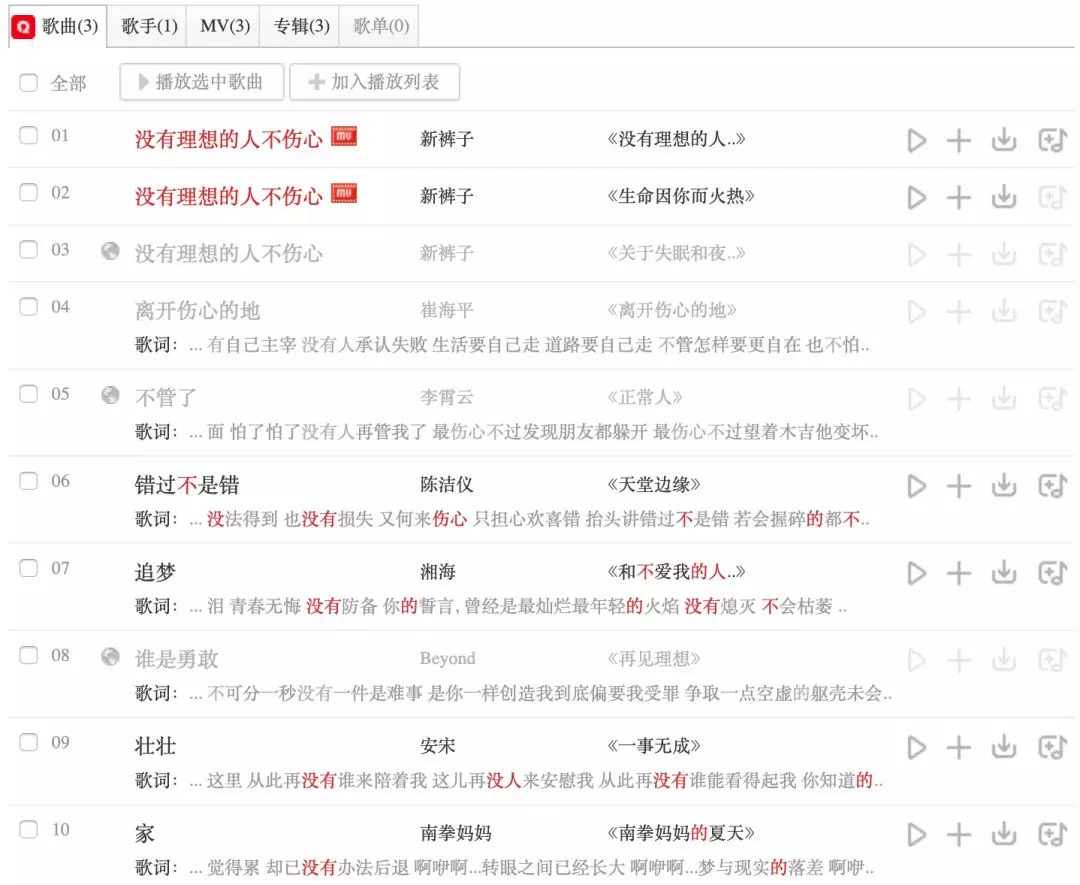Add song 01 to a song list
The height and width of the screenshot is (885, 1080).
point(1052,140)
